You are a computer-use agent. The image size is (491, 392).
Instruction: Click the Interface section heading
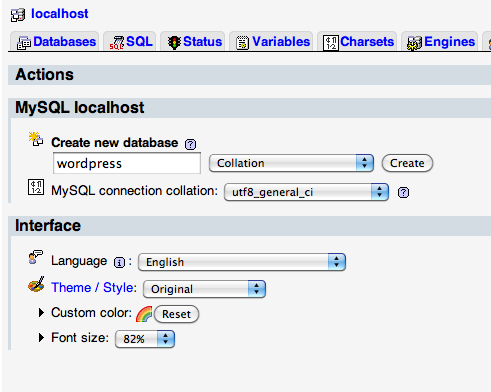click(48, 226)
